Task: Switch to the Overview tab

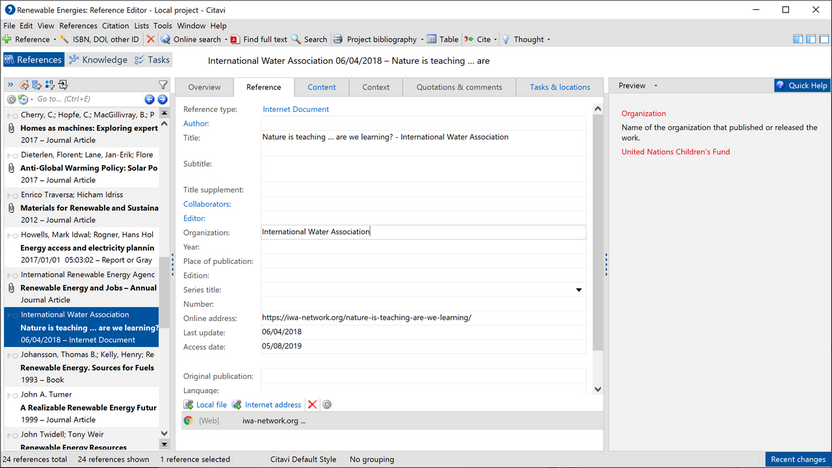Action: 204,87
